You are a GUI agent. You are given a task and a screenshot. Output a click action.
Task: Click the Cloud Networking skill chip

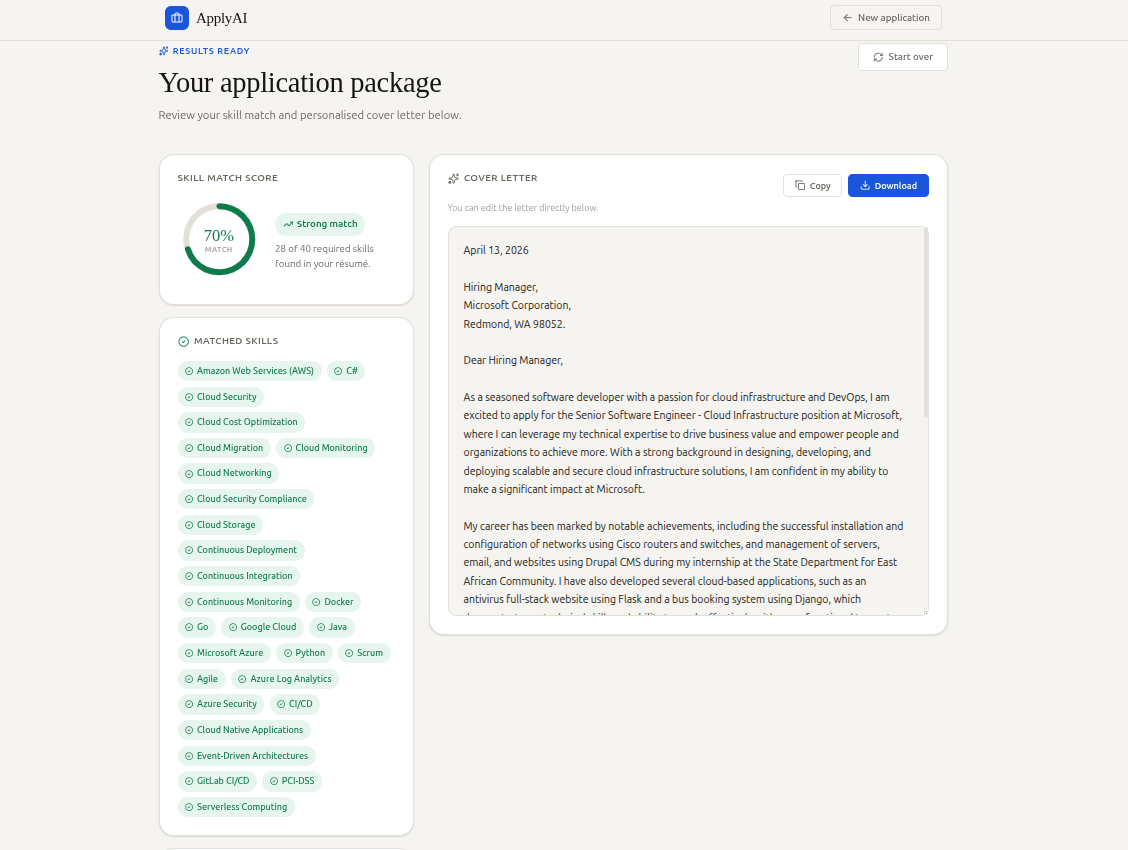(x=228, y=473)
